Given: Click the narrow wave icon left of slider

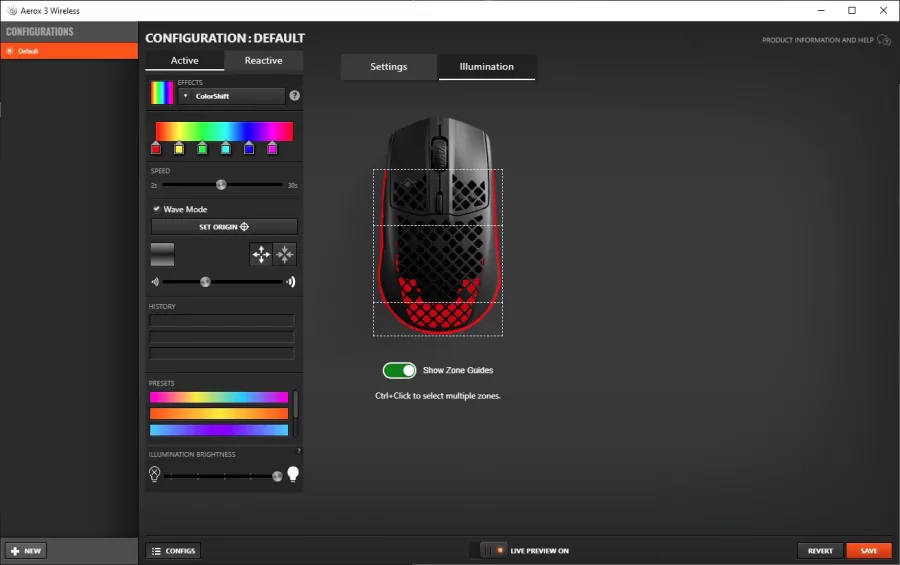Looking at the screenshot, I should click(155, 282).
